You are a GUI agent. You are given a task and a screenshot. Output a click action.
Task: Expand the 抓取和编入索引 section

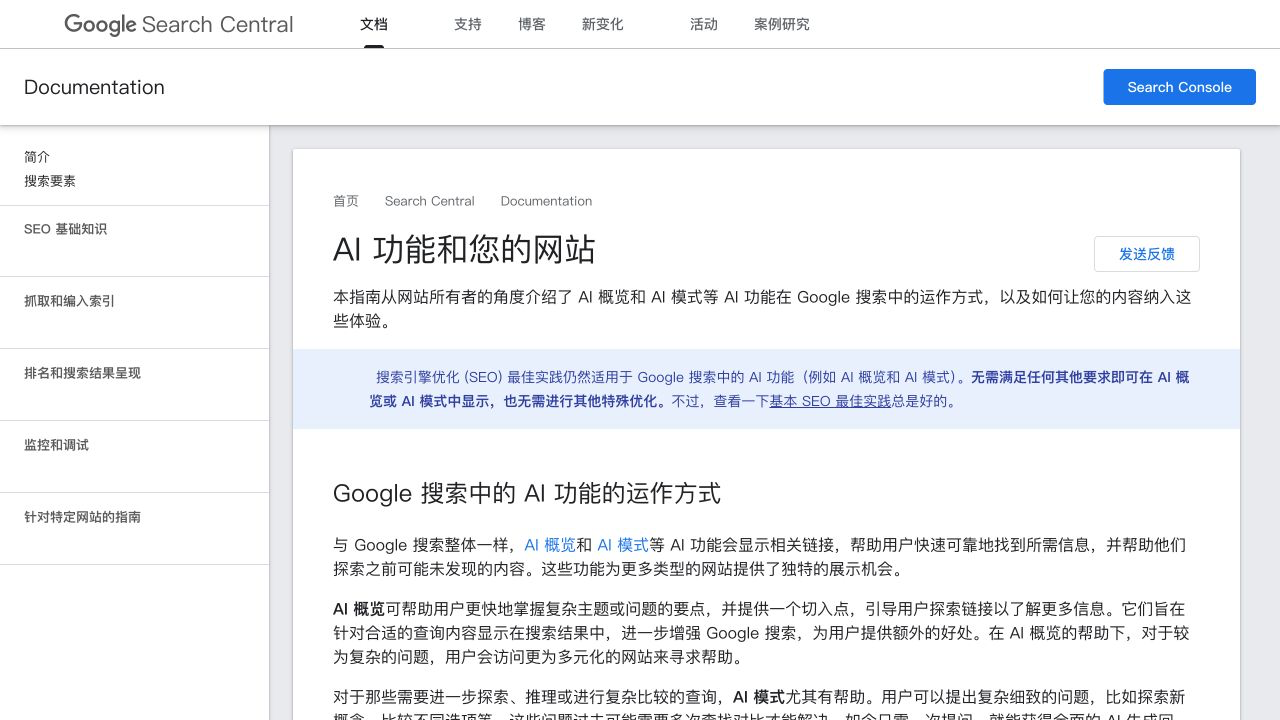(70, 301)
